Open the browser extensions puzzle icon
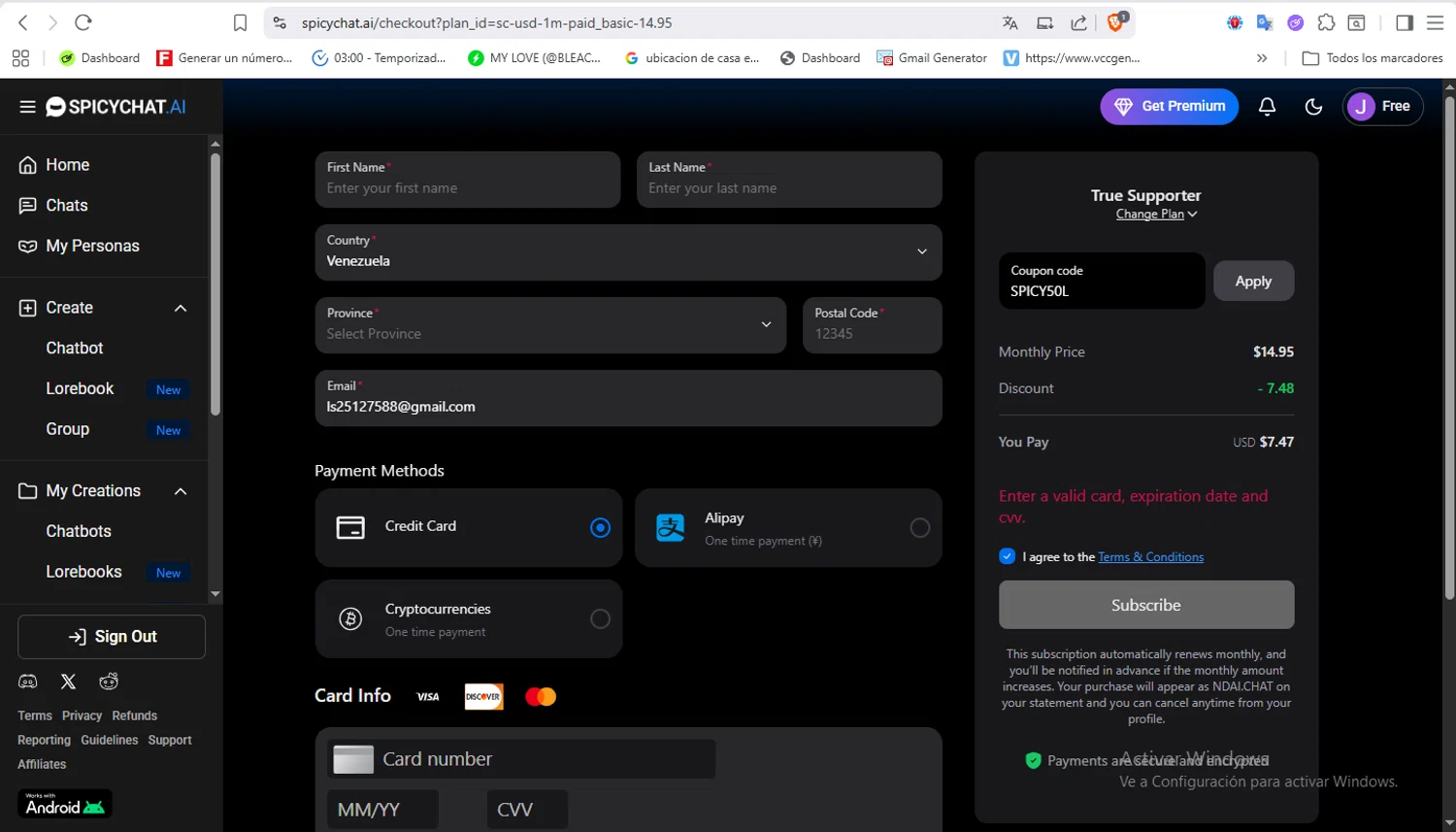Screen dimensions: 1456x832 pos(1326,22)
